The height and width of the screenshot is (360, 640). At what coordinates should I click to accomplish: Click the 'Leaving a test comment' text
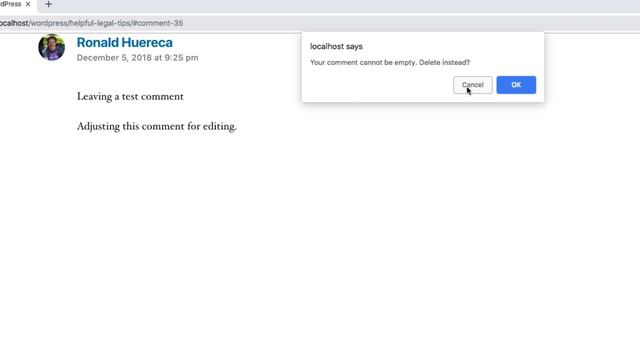coord(130,97)
